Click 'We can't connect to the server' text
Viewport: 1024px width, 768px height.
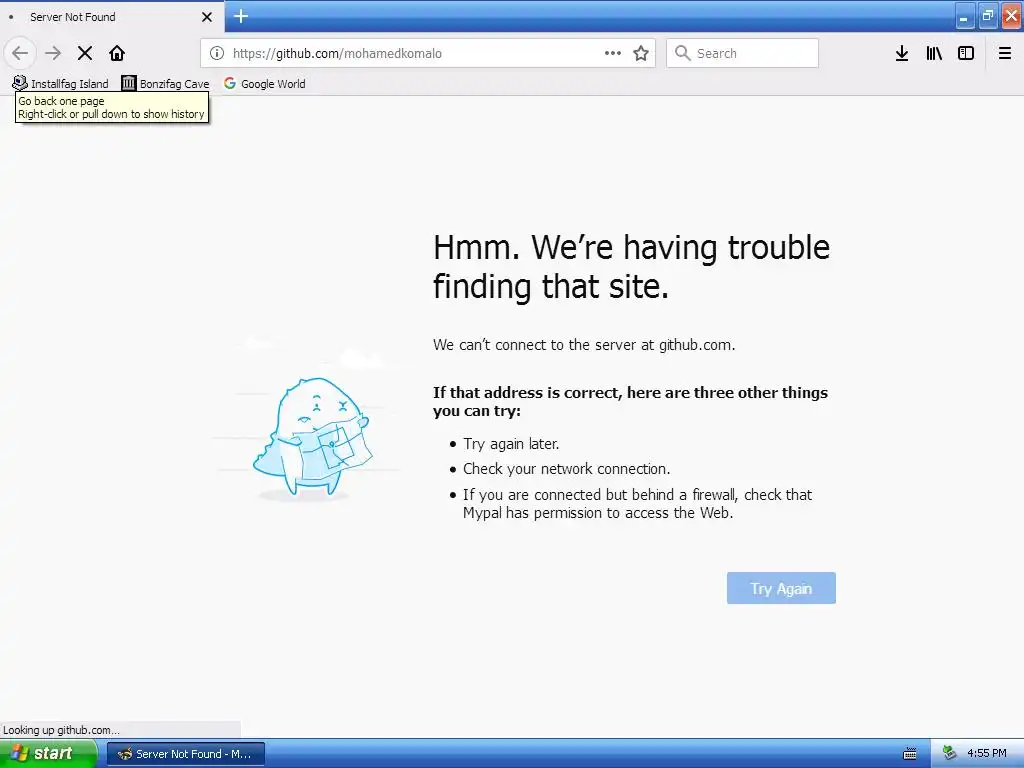[584, 345]
